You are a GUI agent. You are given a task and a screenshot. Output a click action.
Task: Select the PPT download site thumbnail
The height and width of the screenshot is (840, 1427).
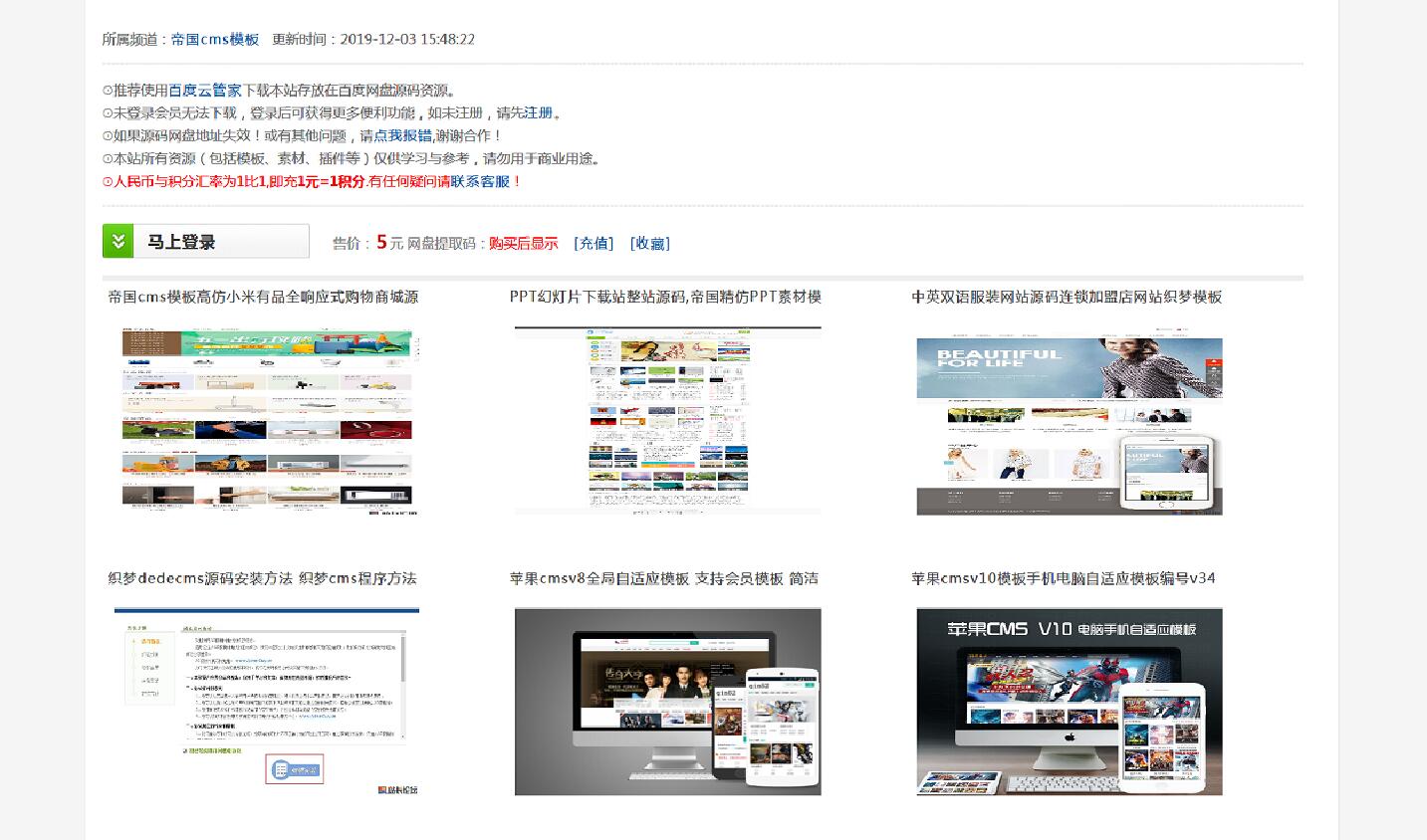(667, 420)
